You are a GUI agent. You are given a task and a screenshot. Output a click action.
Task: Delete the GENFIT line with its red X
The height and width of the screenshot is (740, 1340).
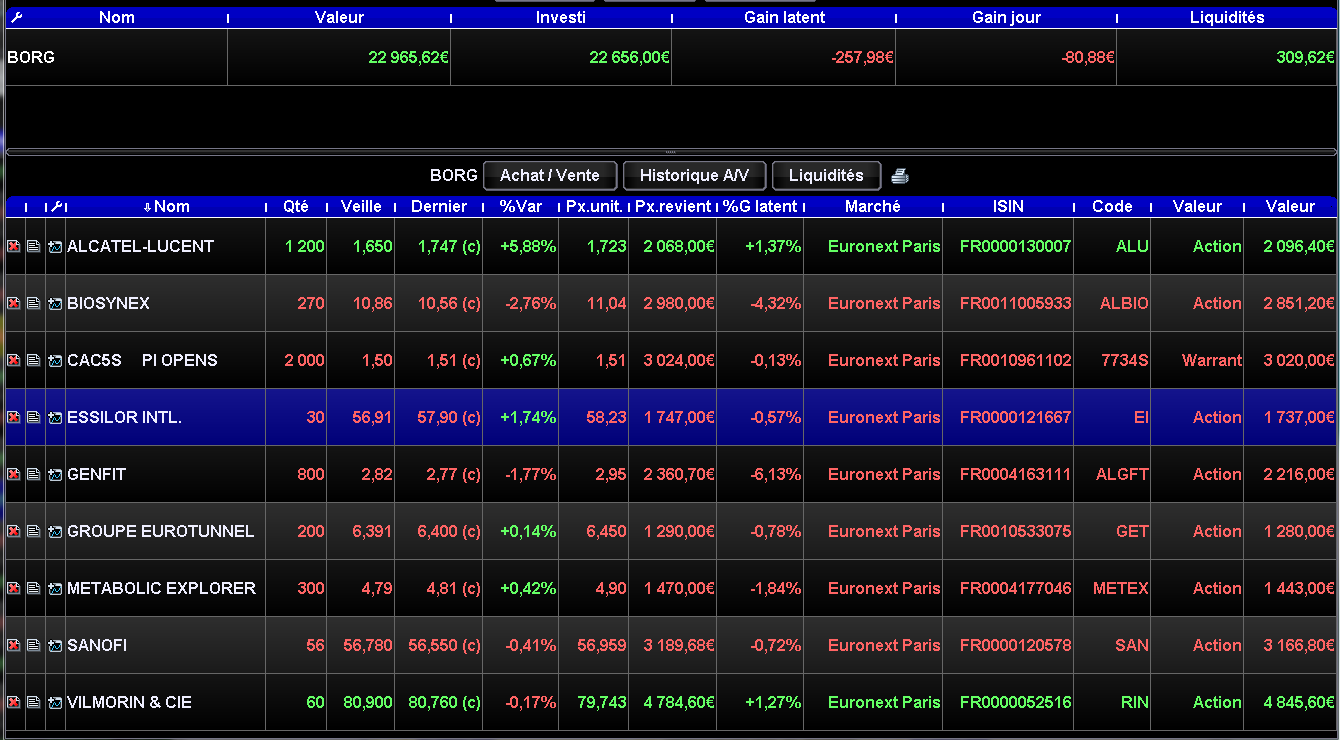14,474
